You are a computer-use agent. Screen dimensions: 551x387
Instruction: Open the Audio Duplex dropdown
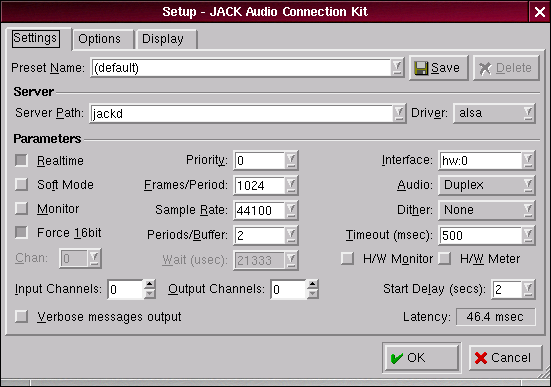(x=487, y=185)
